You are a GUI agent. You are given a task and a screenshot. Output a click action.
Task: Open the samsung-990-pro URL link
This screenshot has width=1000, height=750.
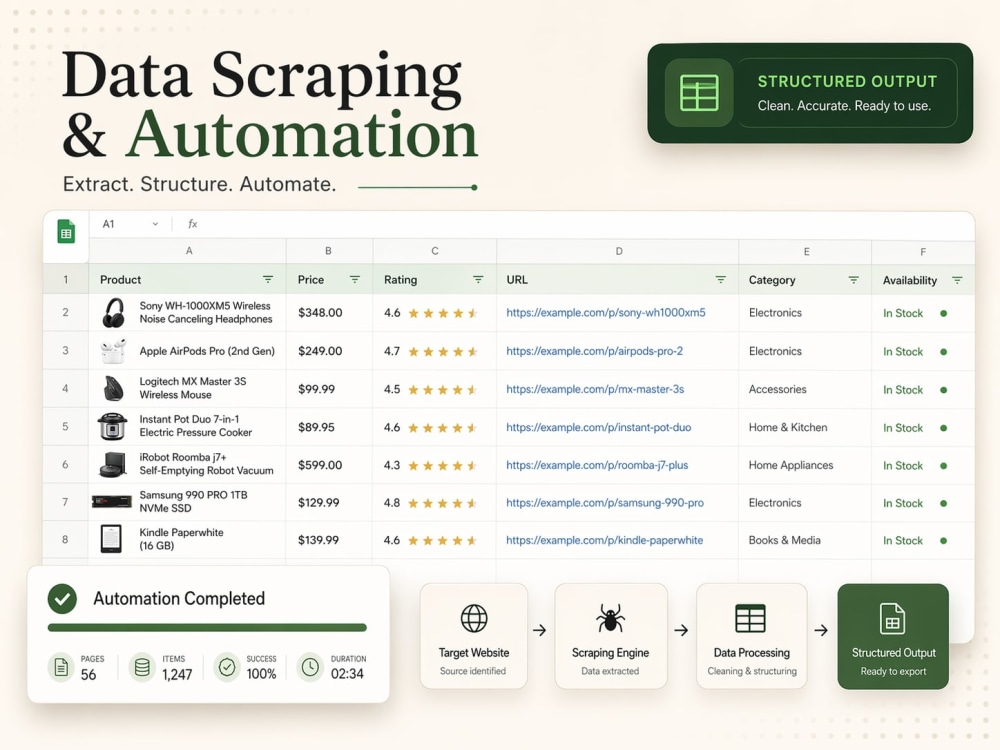[x=605, y=503]
